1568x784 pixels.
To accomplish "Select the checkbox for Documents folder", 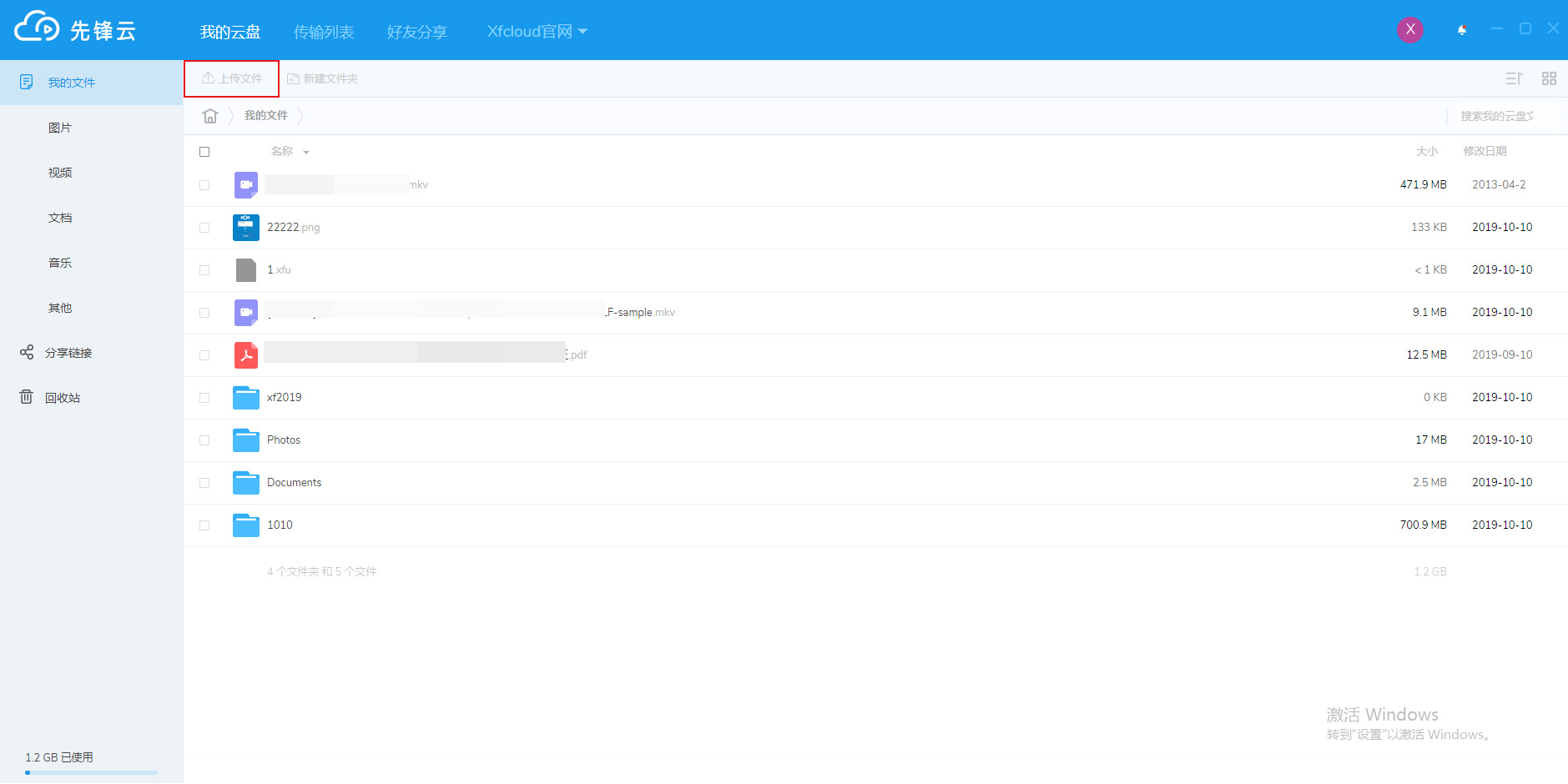I will tap(204, 483).
